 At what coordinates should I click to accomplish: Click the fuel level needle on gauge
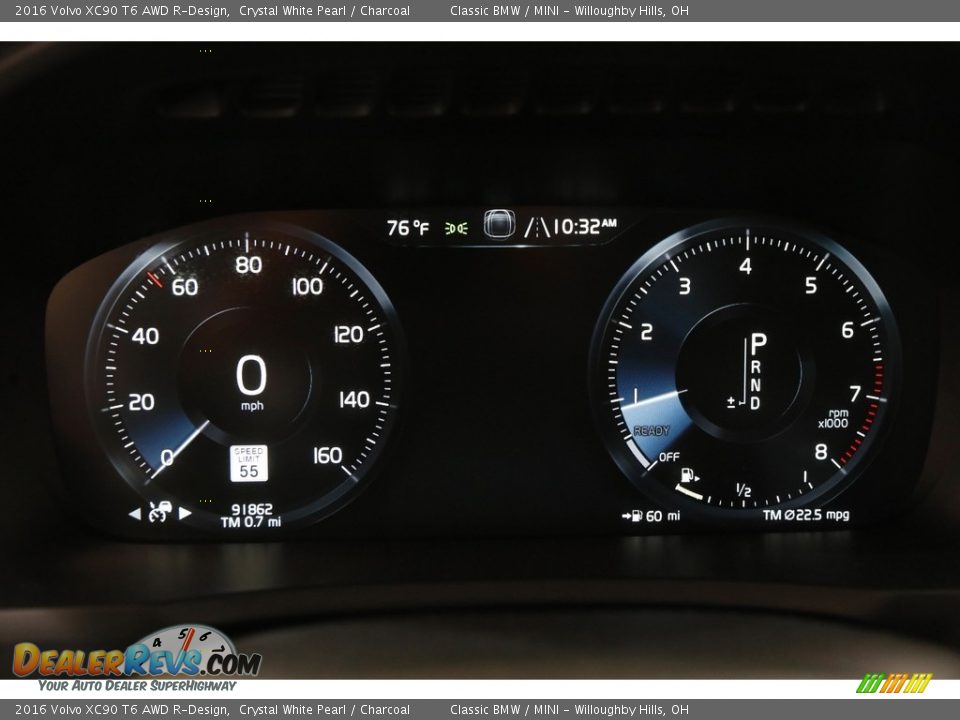(x=689, y=492)
